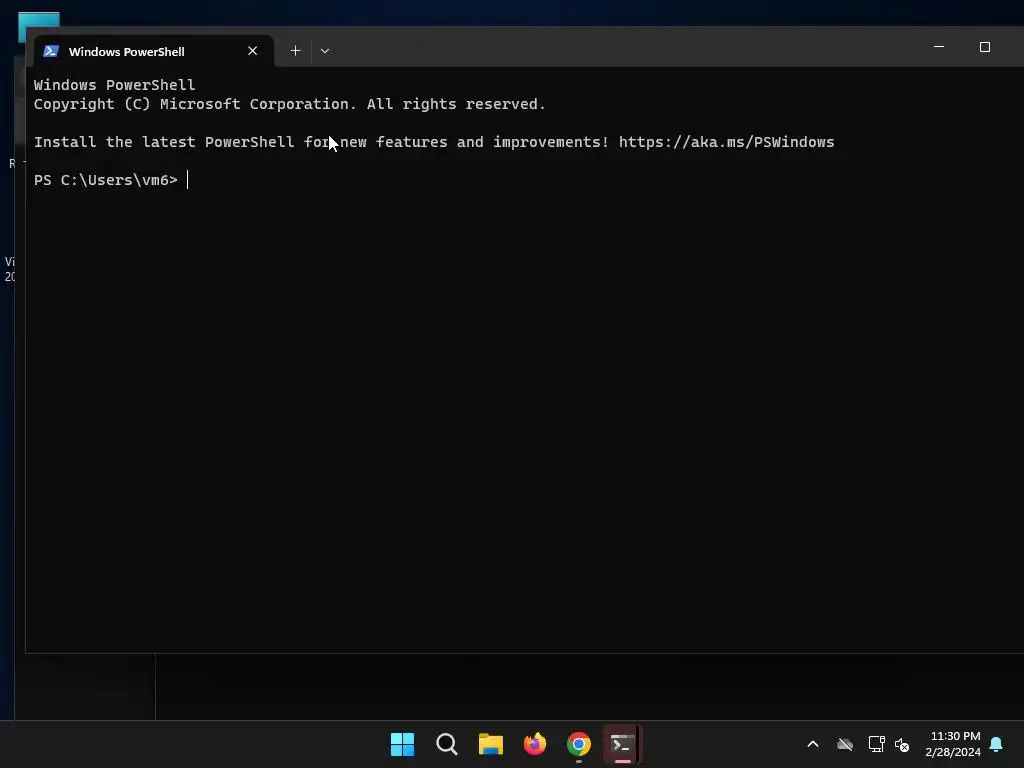Open the notifications bell icon

tap(997, 744)
